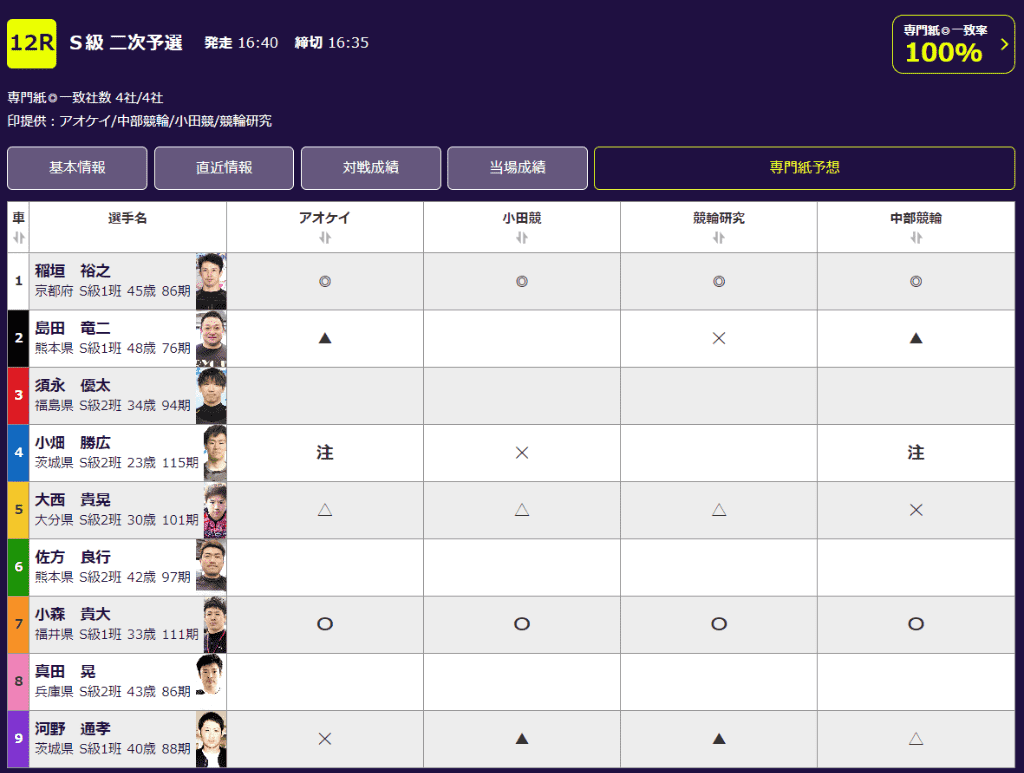Select the 専門紙予想 tab
This screenshot has width=1024, height=773.
(x=804, y=168)
